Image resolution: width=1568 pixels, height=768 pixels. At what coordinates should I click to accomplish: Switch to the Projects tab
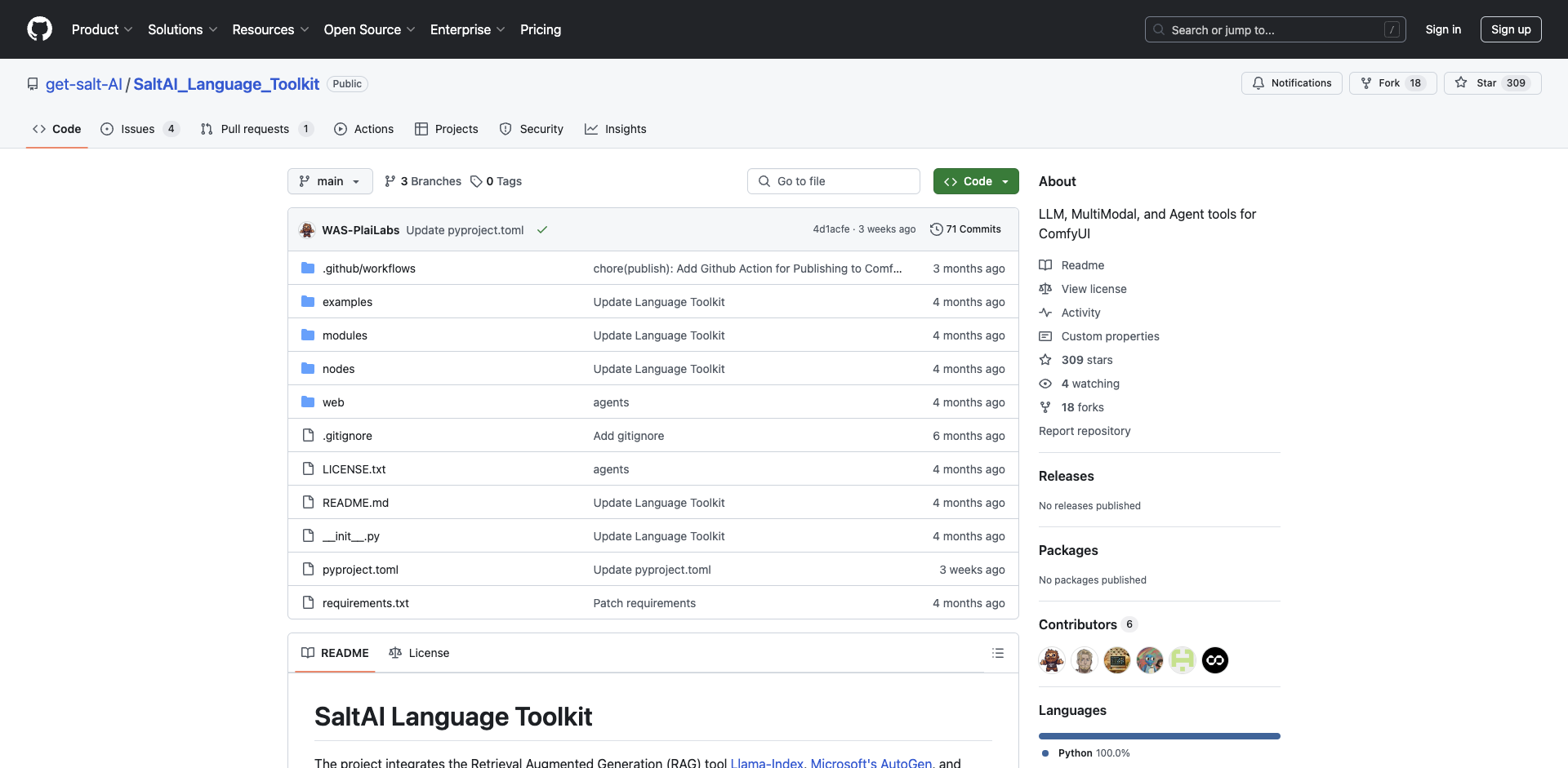[x=447, y=129]
